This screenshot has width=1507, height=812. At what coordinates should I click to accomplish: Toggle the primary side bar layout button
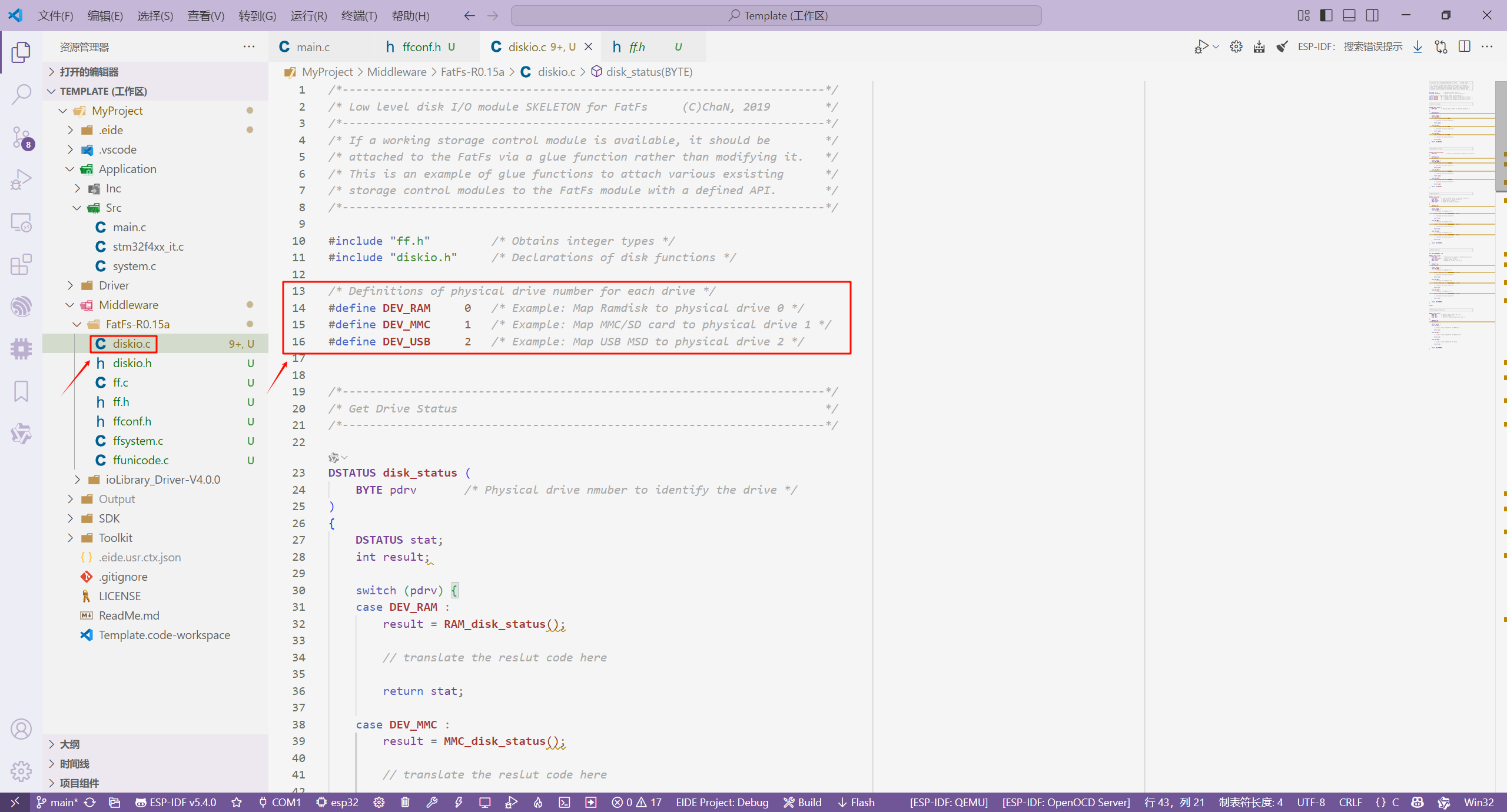[1326, 15]
